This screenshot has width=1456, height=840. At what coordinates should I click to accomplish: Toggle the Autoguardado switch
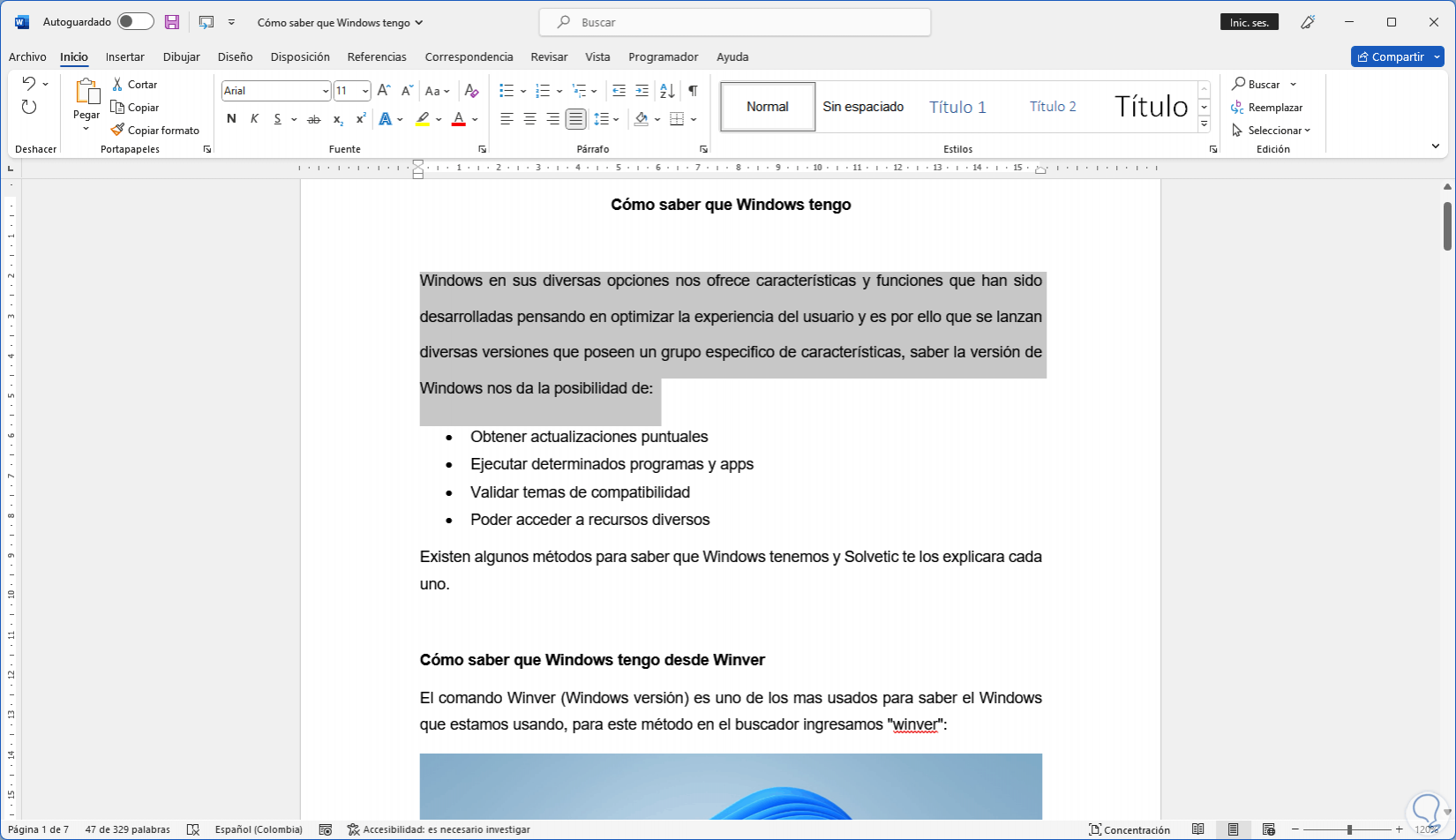[135, 22]
